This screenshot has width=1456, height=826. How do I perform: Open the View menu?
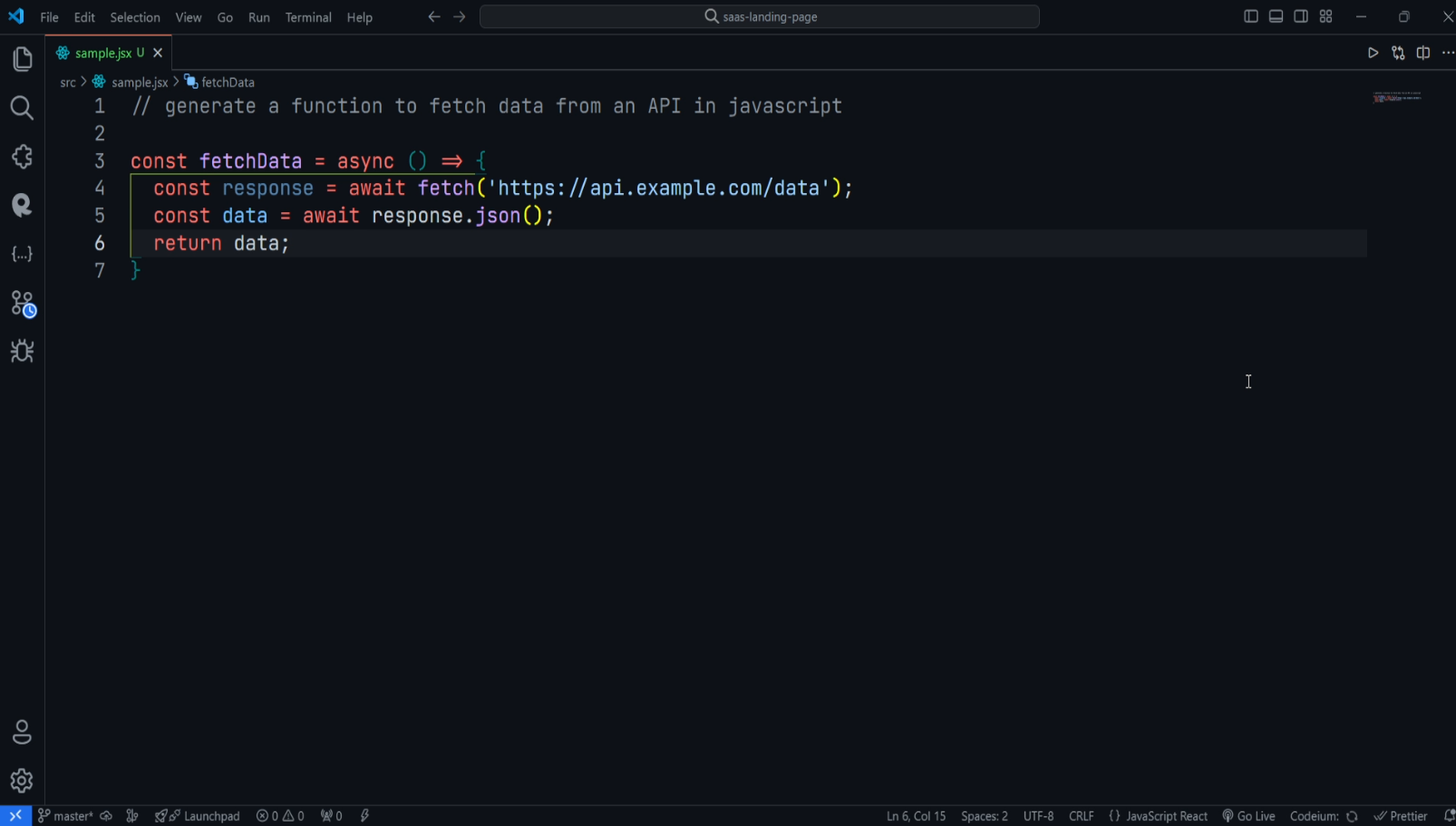click(189, 17)
